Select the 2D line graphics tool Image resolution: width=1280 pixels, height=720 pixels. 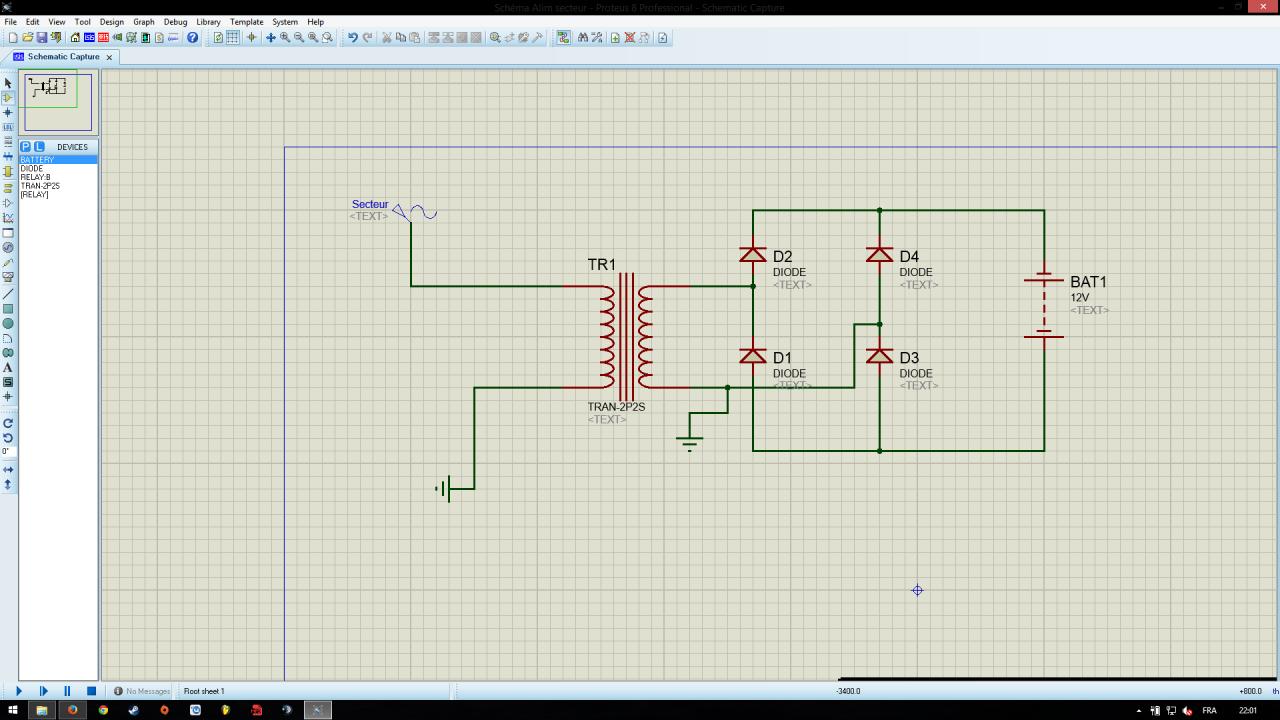8,294
